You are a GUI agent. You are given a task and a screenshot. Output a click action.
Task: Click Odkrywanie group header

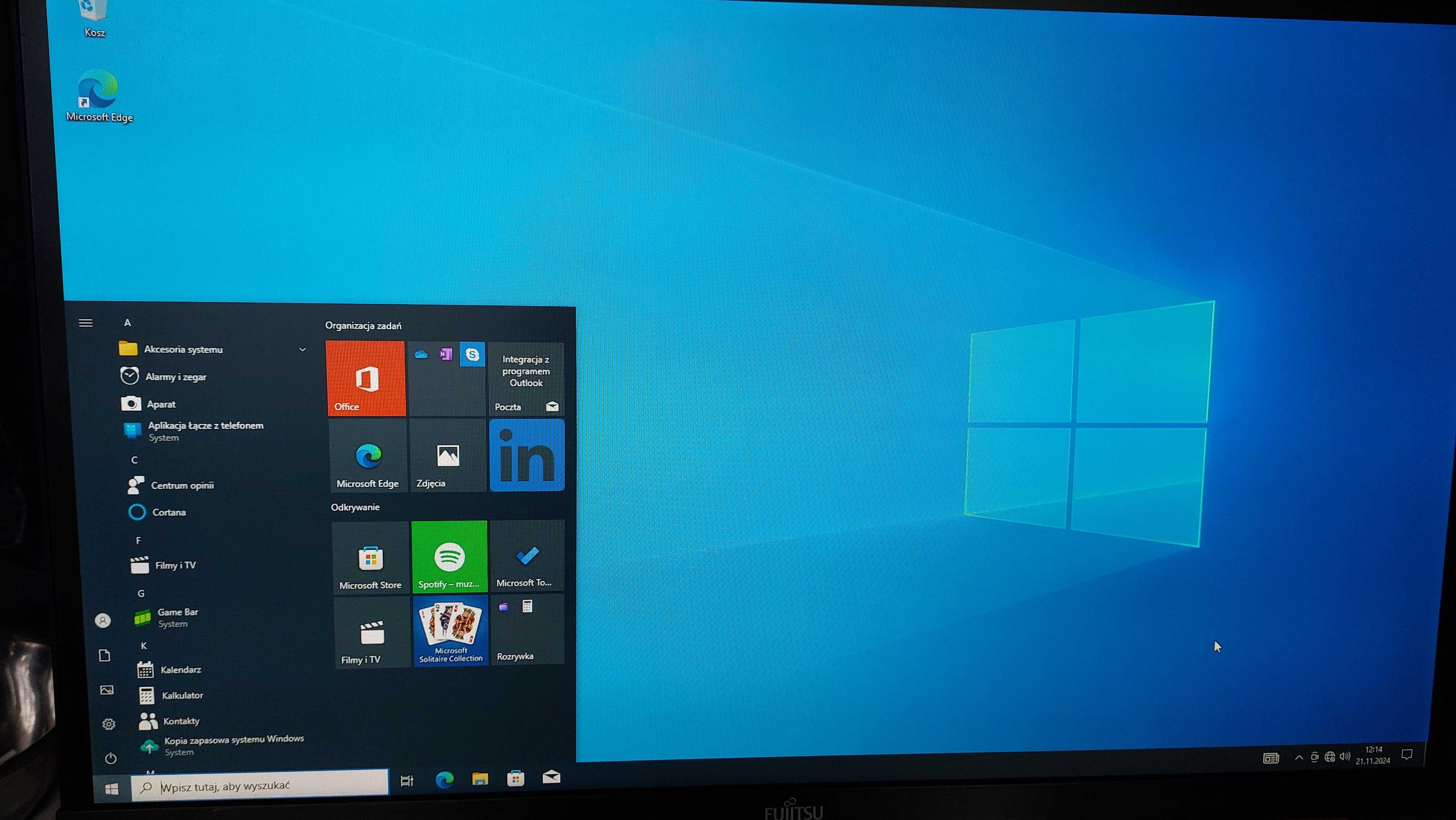[x=355, y=507]
